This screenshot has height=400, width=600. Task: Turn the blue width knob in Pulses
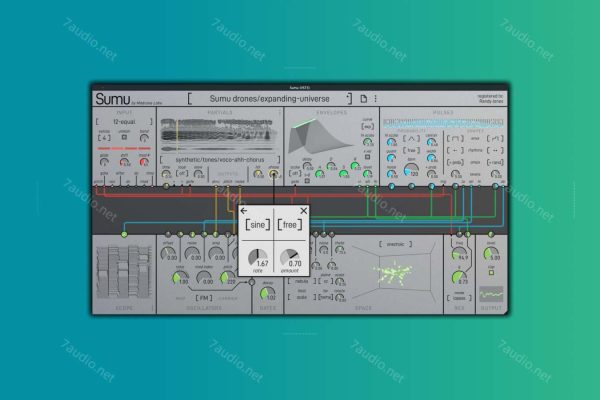coord(432,158)
